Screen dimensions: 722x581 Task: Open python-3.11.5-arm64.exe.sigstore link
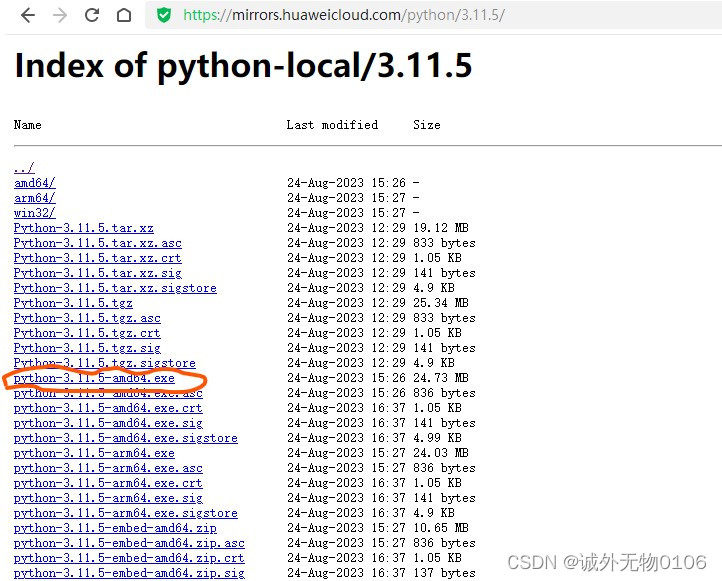[x=126, y=513]
